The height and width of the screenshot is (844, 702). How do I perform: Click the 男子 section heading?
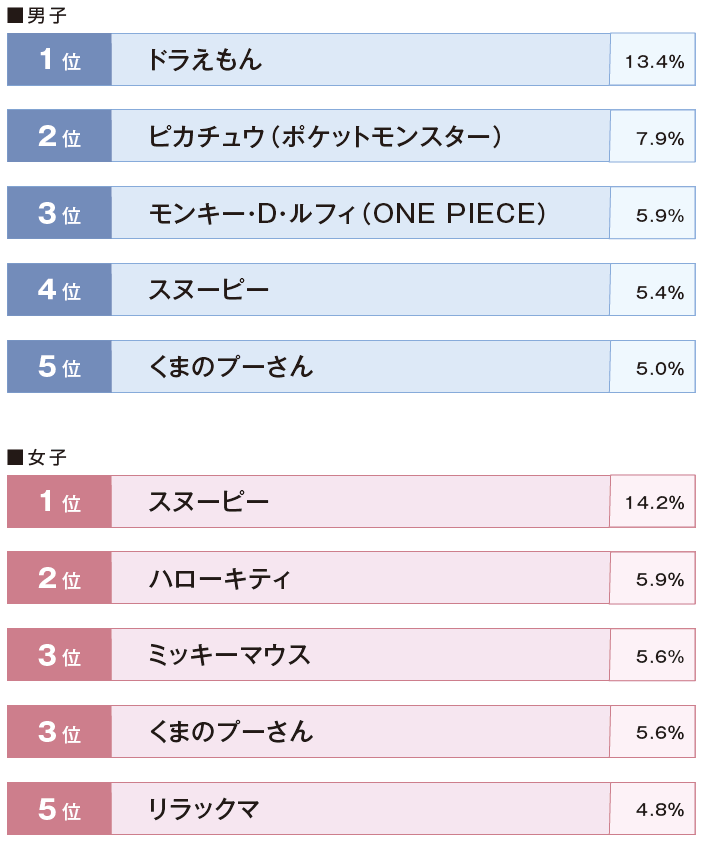pos(38,15)
